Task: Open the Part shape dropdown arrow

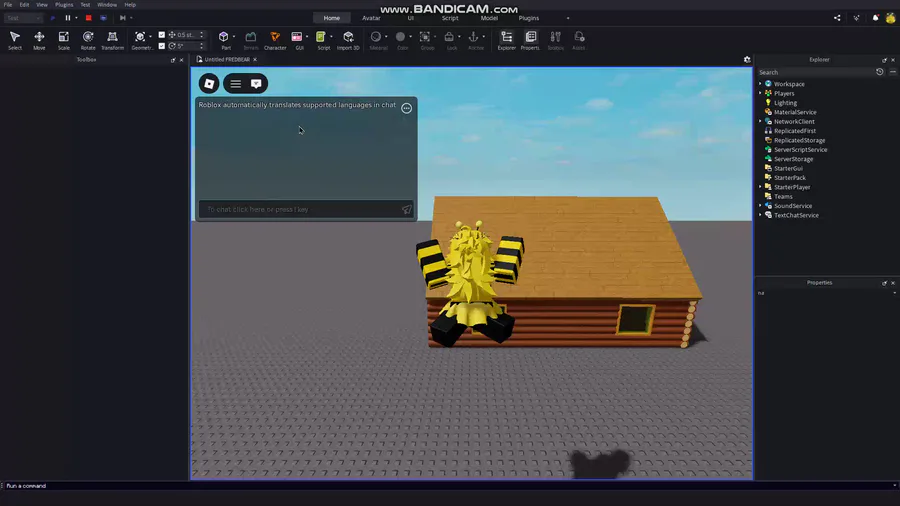Action: [x=234, y=37]
